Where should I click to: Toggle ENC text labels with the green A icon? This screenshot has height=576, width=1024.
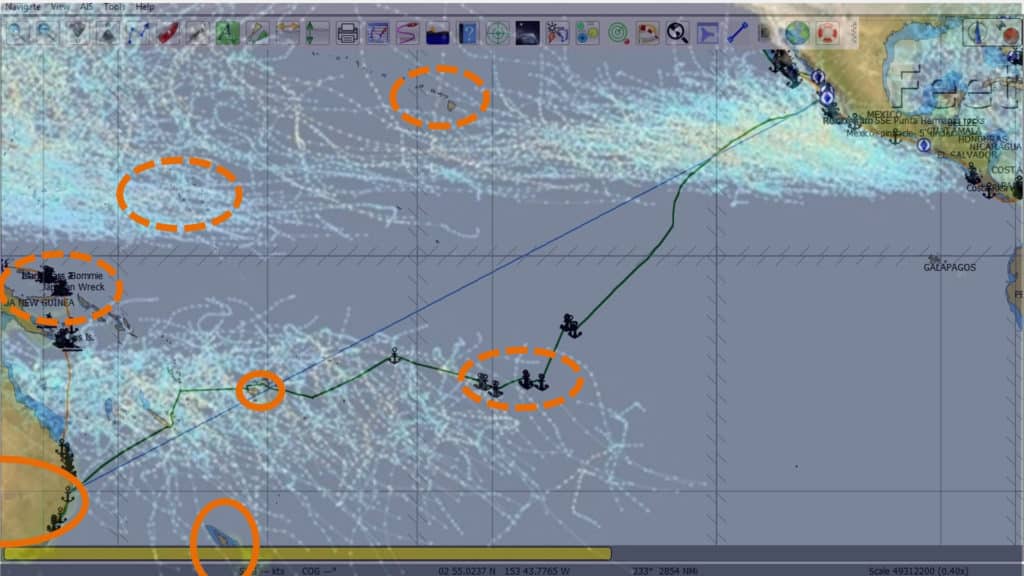coord(222,33)
